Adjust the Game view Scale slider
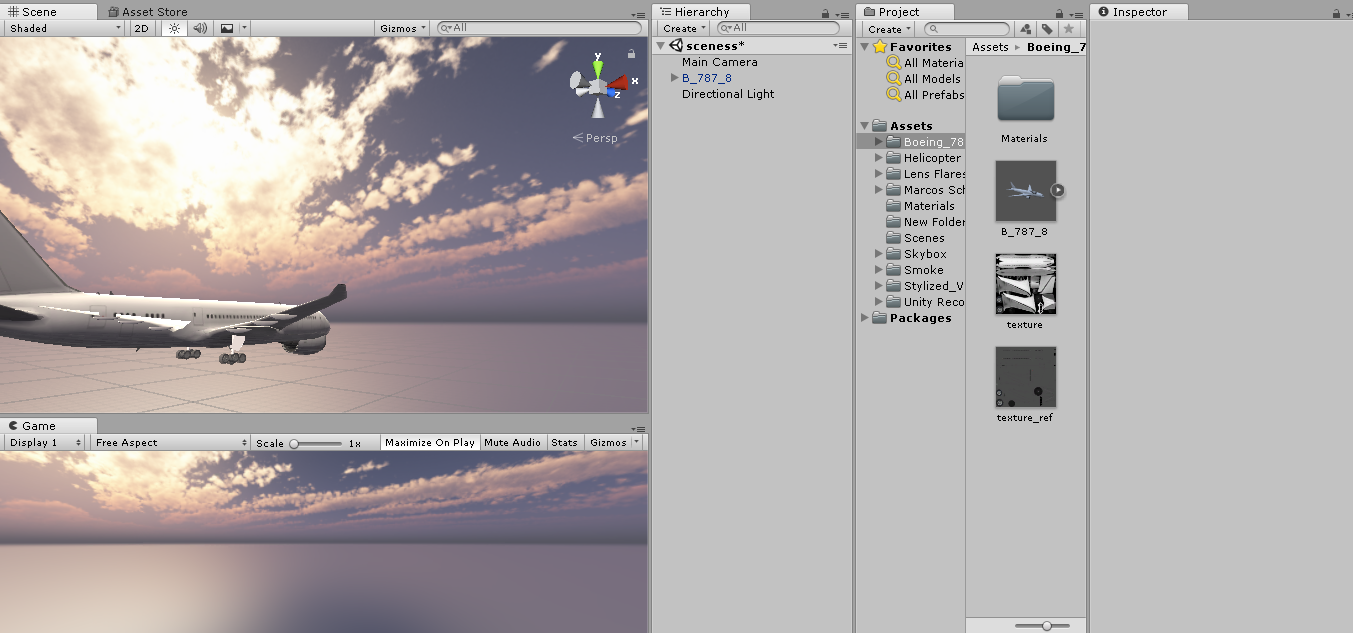The height and width of the screenshot is (633, 1353). point(295,443)
